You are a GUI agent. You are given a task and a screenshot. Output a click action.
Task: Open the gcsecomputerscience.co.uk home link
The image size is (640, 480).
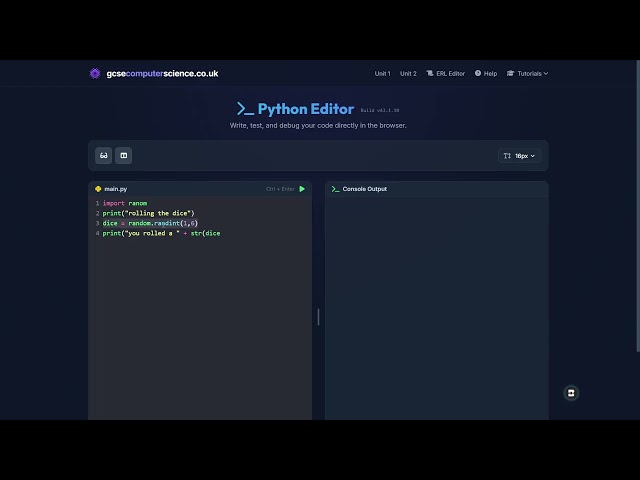(x=162, y=73)
